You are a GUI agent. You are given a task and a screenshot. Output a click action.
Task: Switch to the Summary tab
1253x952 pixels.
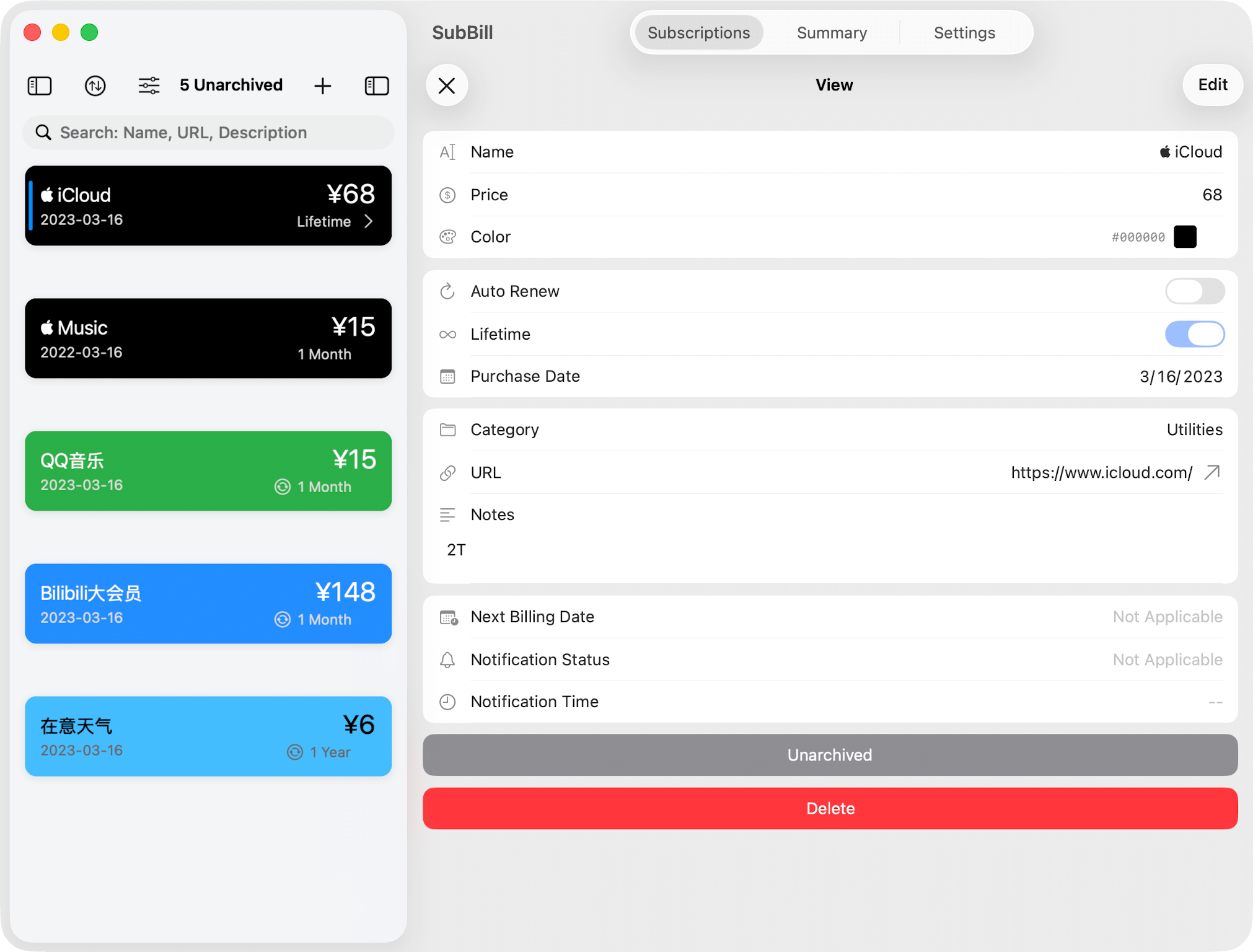tap(832, 33)
